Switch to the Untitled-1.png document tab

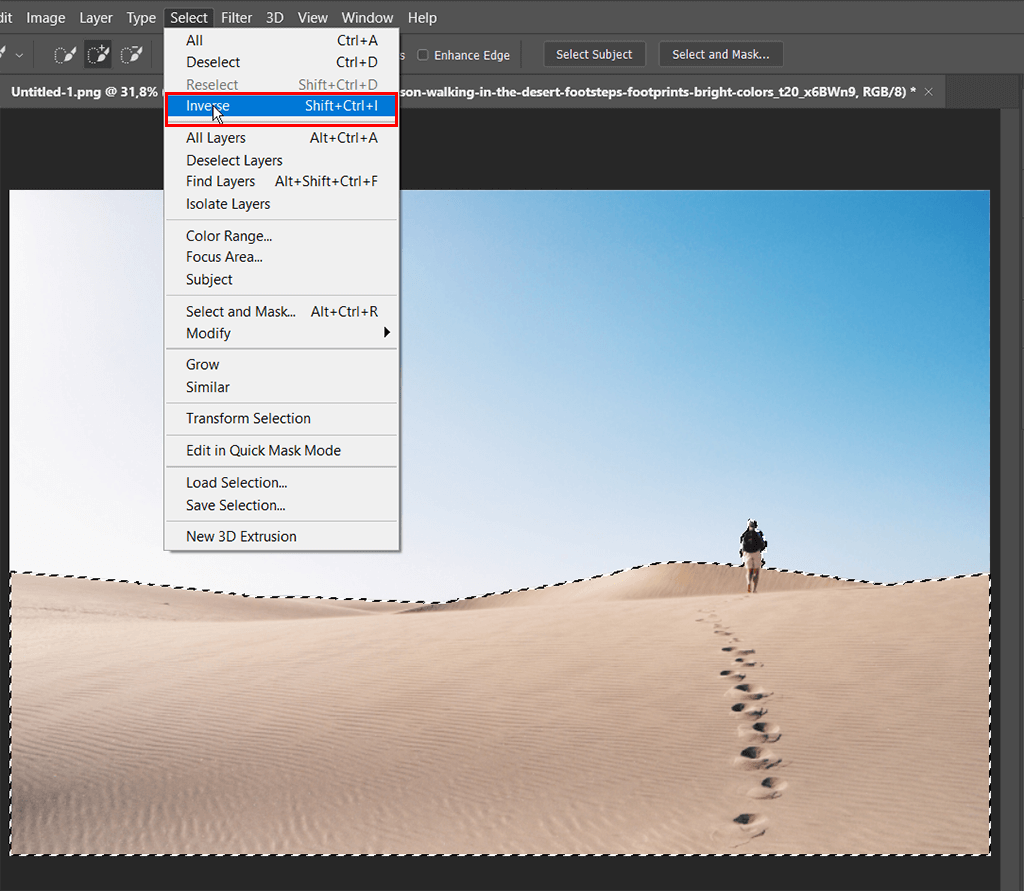coord(80,92)
